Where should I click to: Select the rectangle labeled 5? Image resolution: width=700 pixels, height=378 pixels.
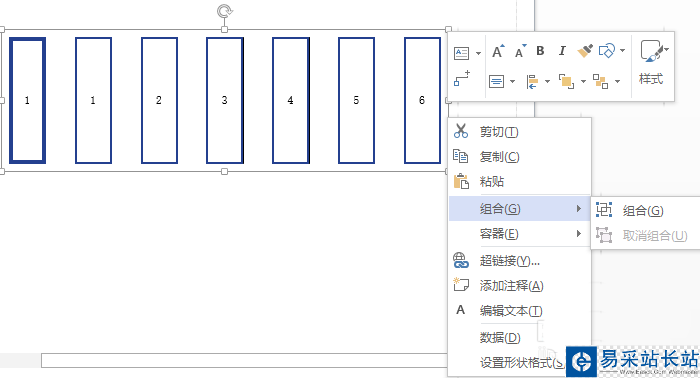[x=356, y=100]
